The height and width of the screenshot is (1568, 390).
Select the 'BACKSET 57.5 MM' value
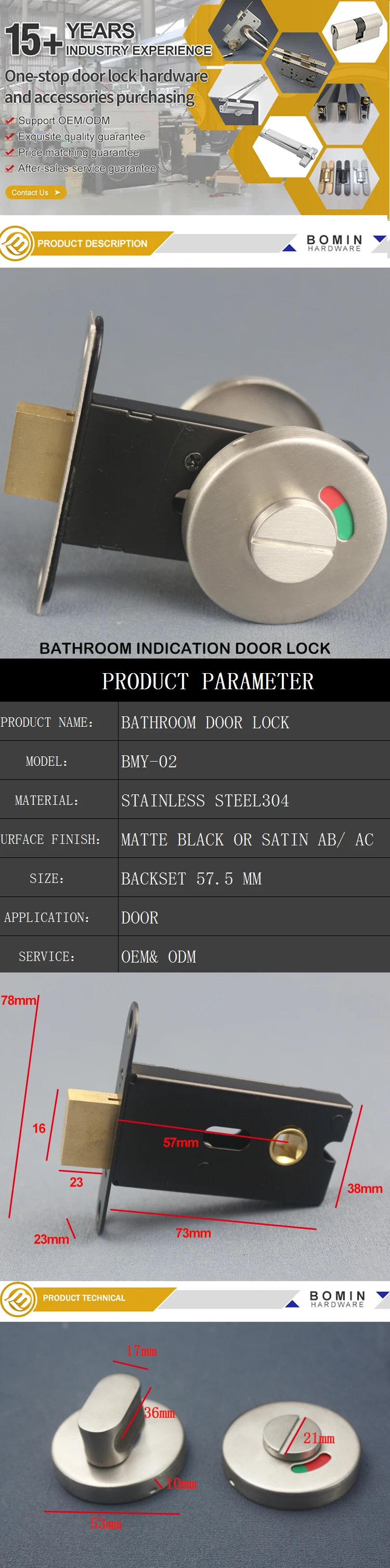point(192,878)
